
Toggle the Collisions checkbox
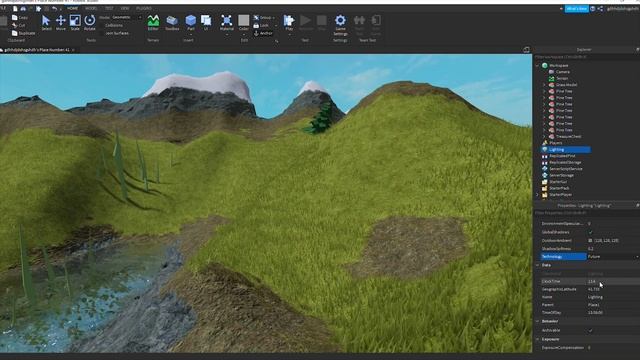click(102, 25)
